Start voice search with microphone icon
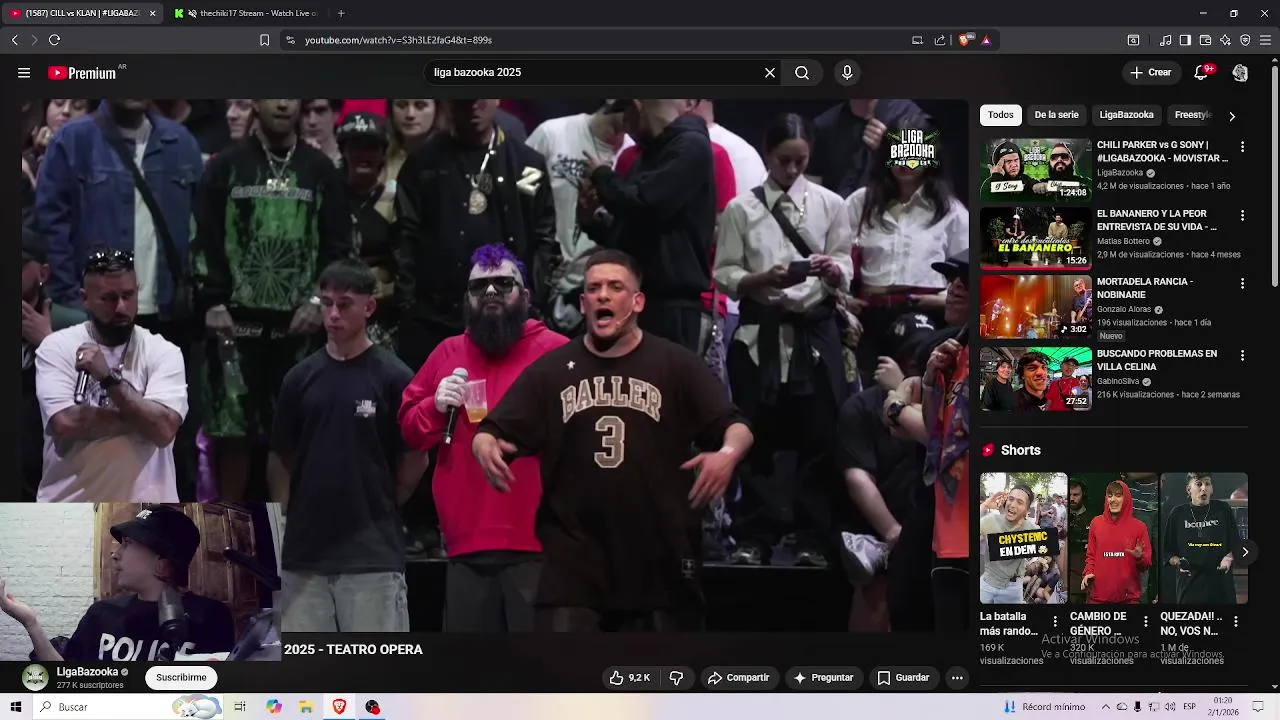Screen dimensions: 1280x720 click(847, 73)
